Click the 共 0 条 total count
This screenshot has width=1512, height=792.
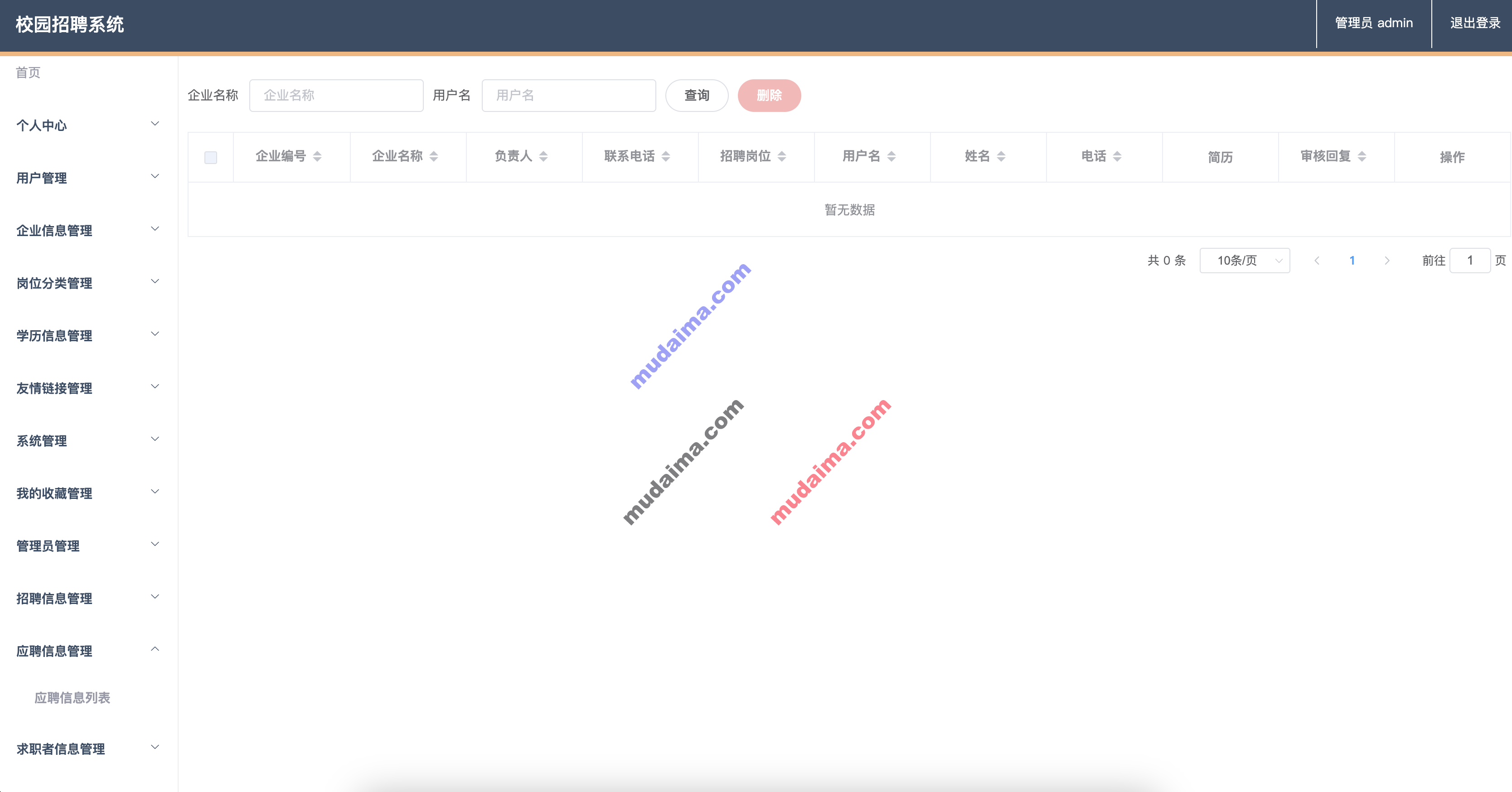pos(1166,261)
